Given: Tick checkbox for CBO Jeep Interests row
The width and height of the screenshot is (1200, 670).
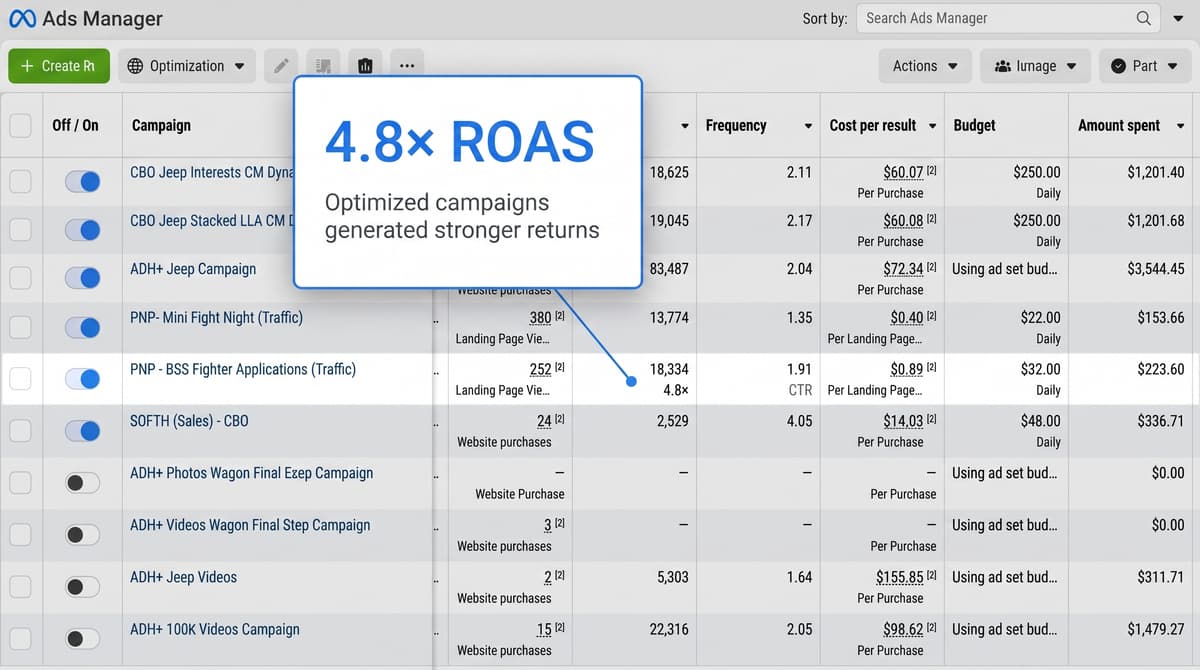Looking at the screenshot, I should [x=20, y=182].
